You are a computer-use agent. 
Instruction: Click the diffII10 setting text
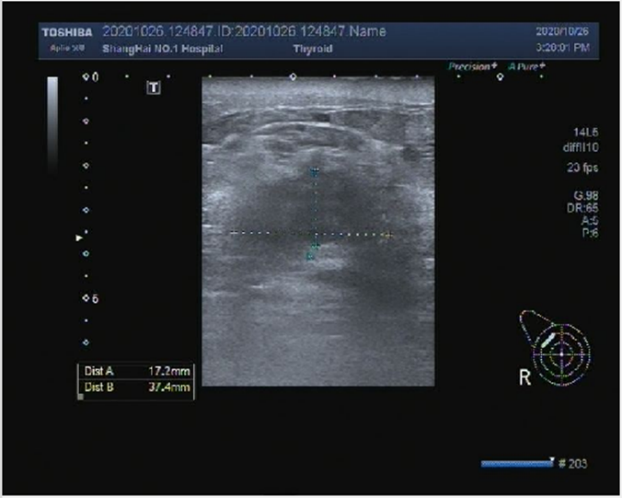pos(580,148)
